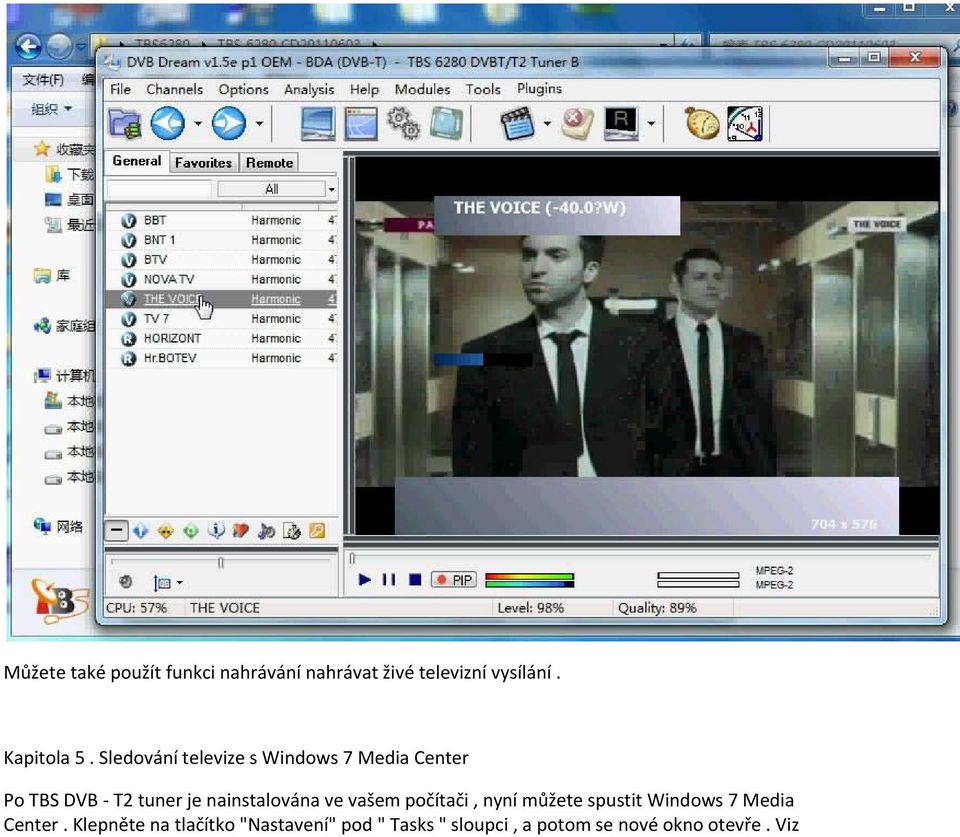Open the 文件(F) menu in Explorer window

42,80
